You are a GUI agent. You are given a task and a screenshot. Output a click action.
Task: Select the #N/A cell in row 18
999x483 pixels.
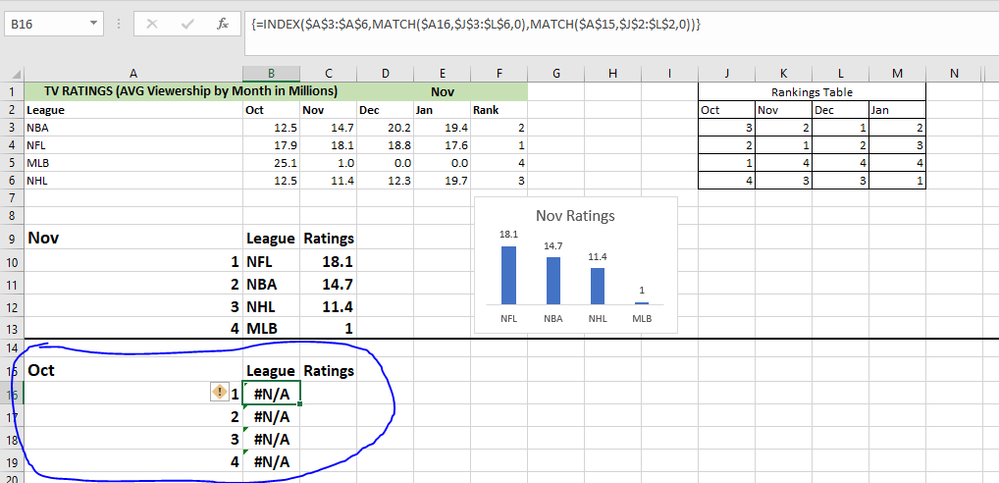[271, 439]
